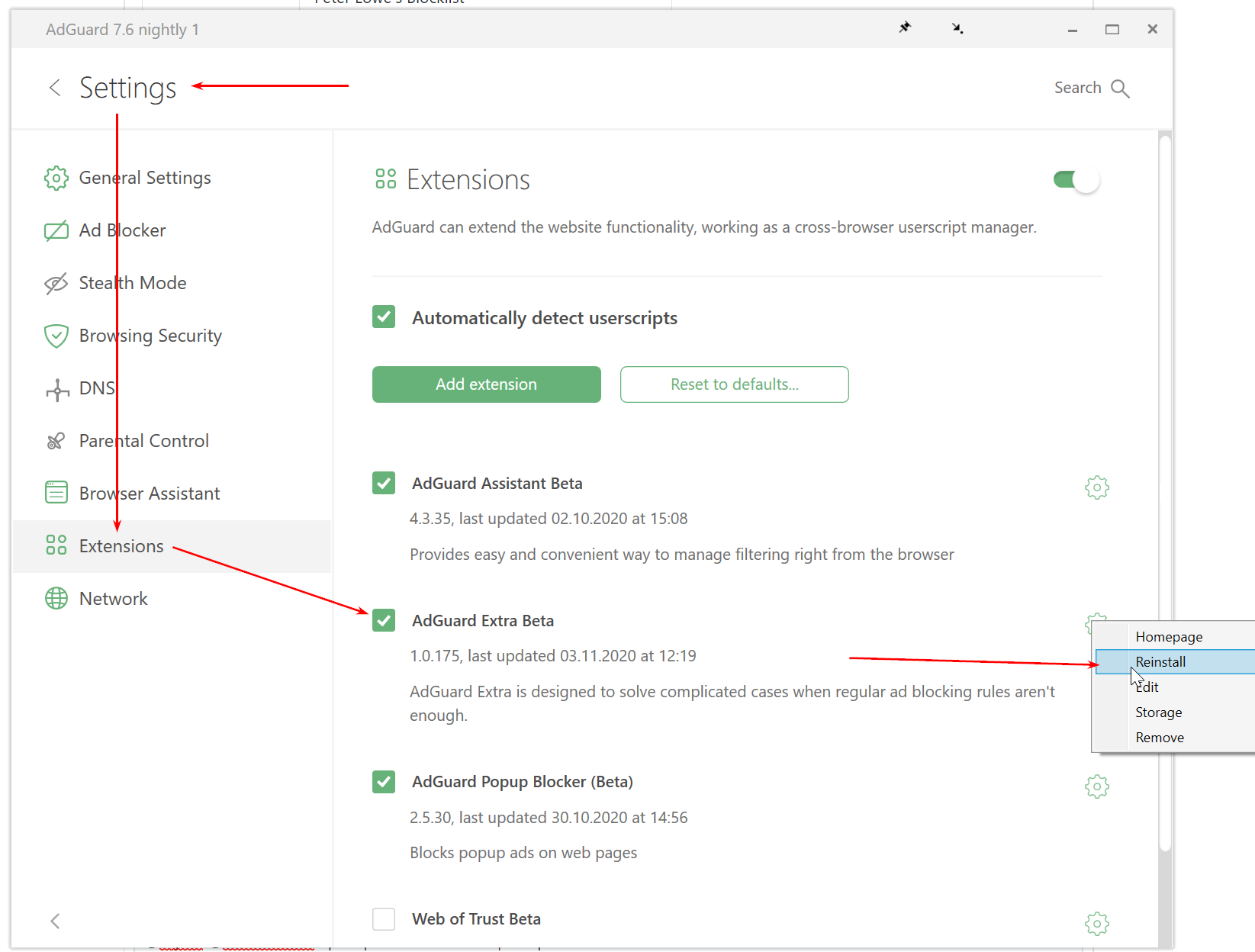
Task: Click the DNS sidebar icon
Action: pyautogui.click(x=57, y=389)
